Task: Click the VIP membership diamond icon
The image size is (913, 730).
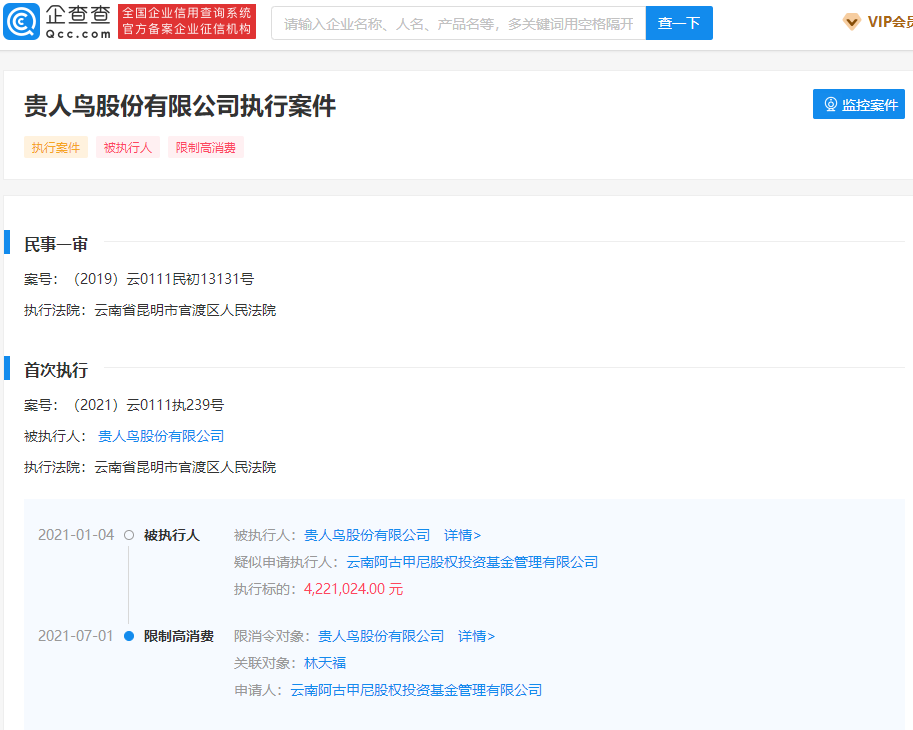Action: click(x=851, y=22)
